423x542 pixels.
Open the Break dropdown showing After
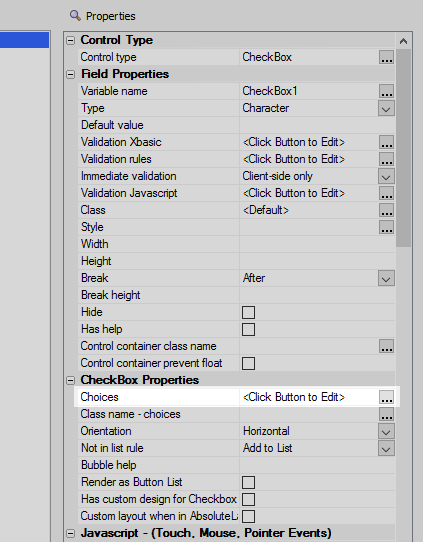[386, 278]
